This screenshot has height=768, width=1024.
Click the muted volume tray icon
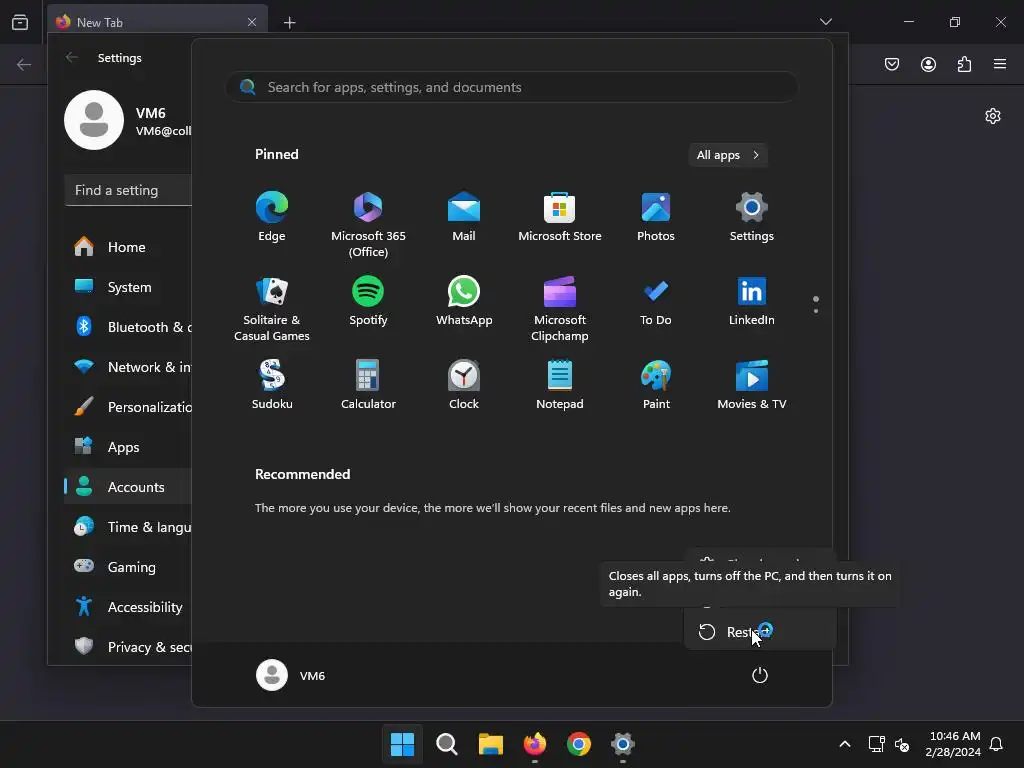coord(902,744)
